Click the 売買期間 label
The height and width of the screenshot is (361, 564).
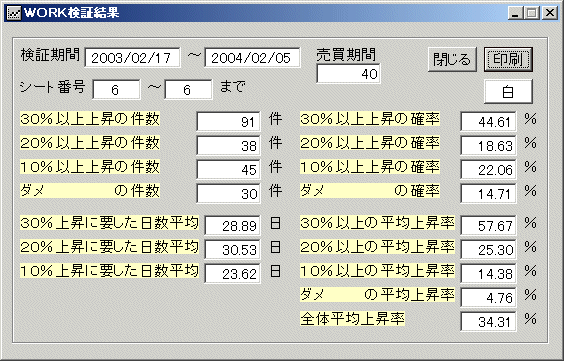[346, 55]
